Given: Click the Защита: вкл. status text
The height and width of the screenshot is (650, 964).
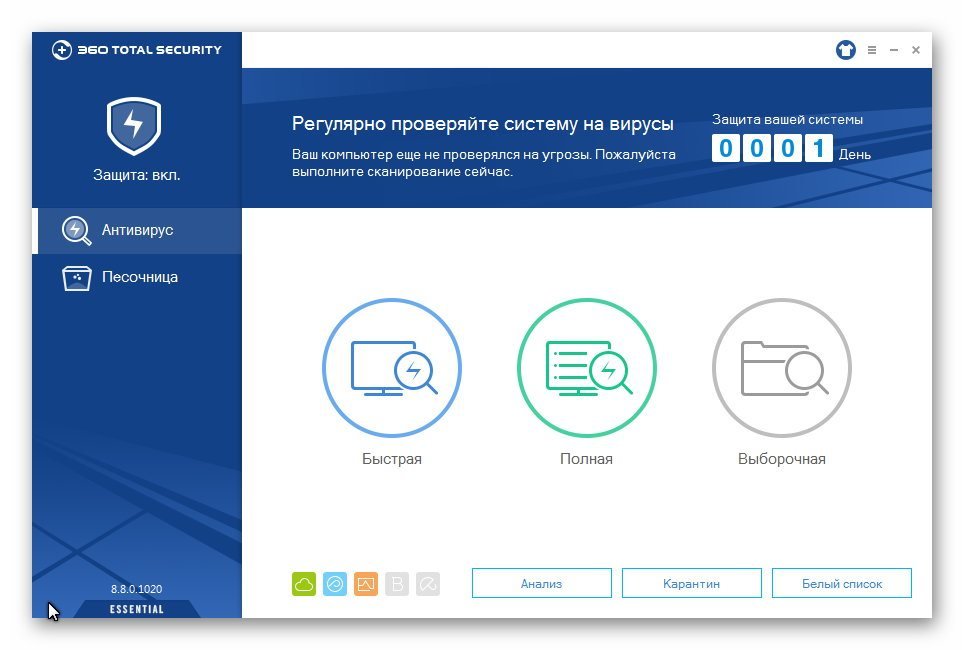Looking at the screenshot, I should pos(136,175).
